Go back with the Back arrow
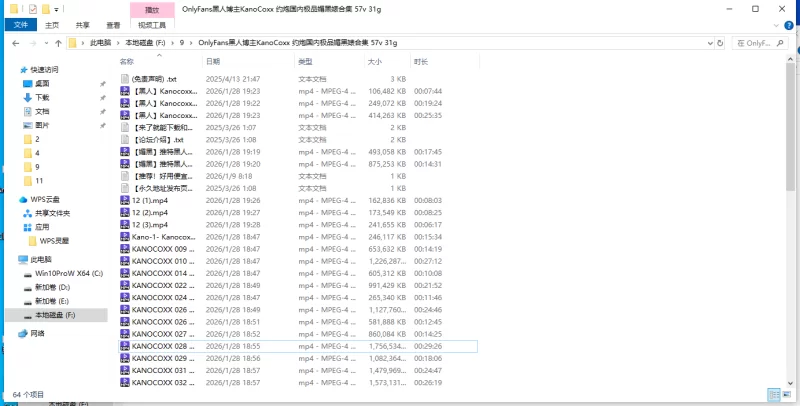 tap(15, 43)
